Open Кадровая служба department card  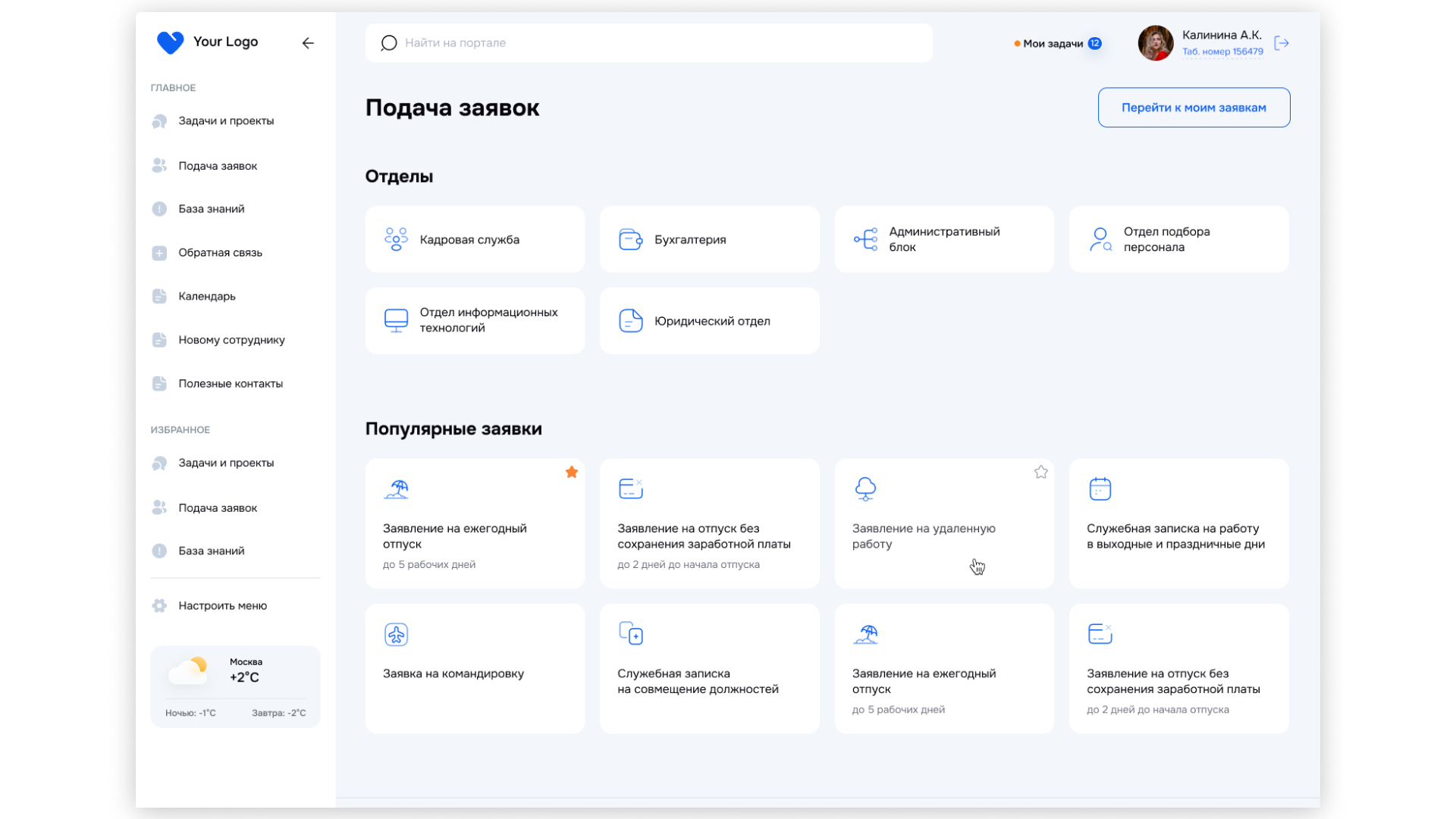click(x=475, y=240)
